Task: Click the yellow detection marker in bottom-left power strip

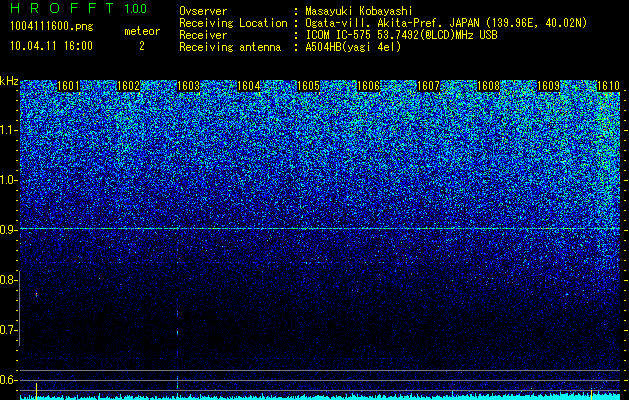Action: coord(37,391)
